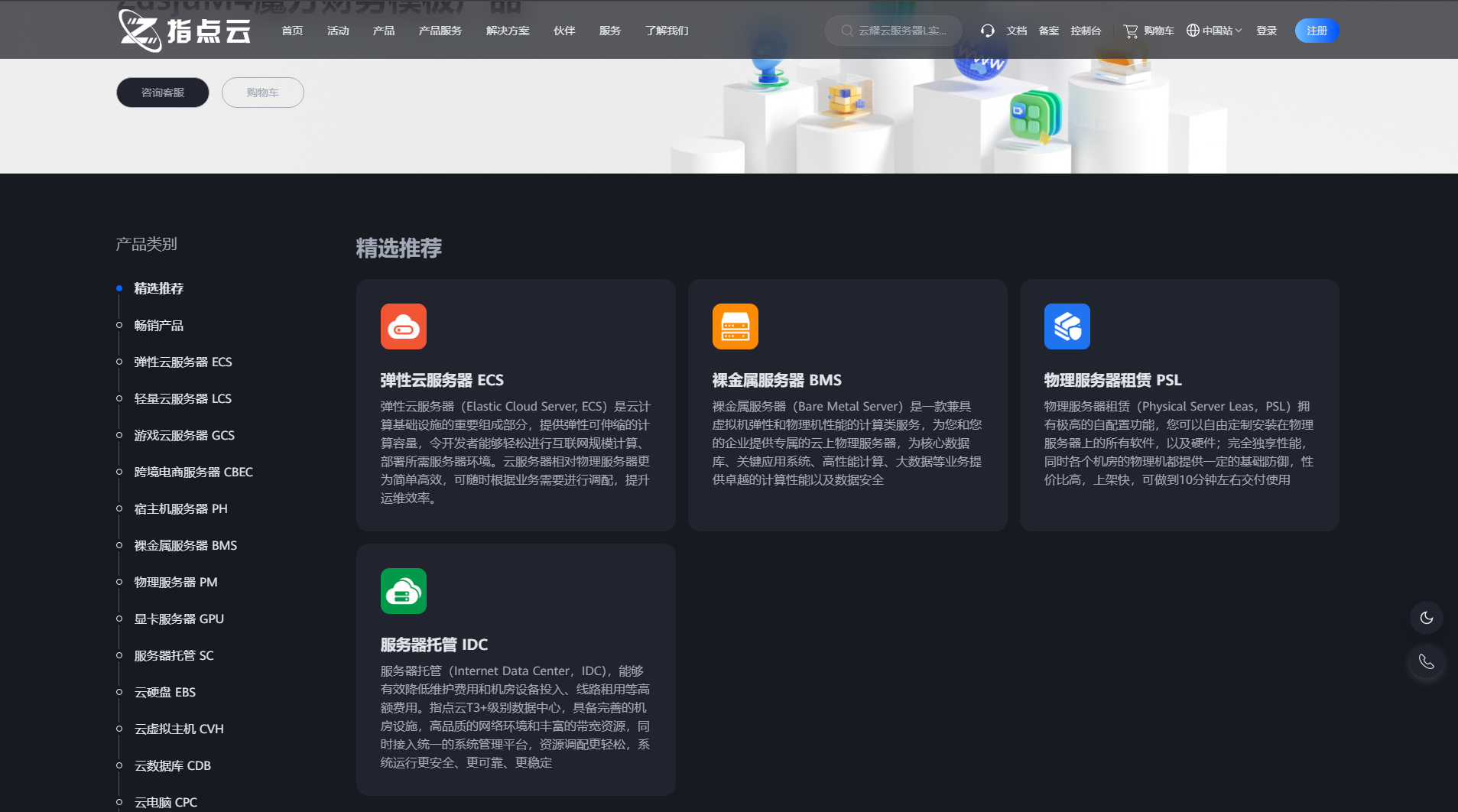Viewport: 1458px width, 812px height.
Task: Select 游戏云服务器 GCS category
Action: (x=184, y=435)
